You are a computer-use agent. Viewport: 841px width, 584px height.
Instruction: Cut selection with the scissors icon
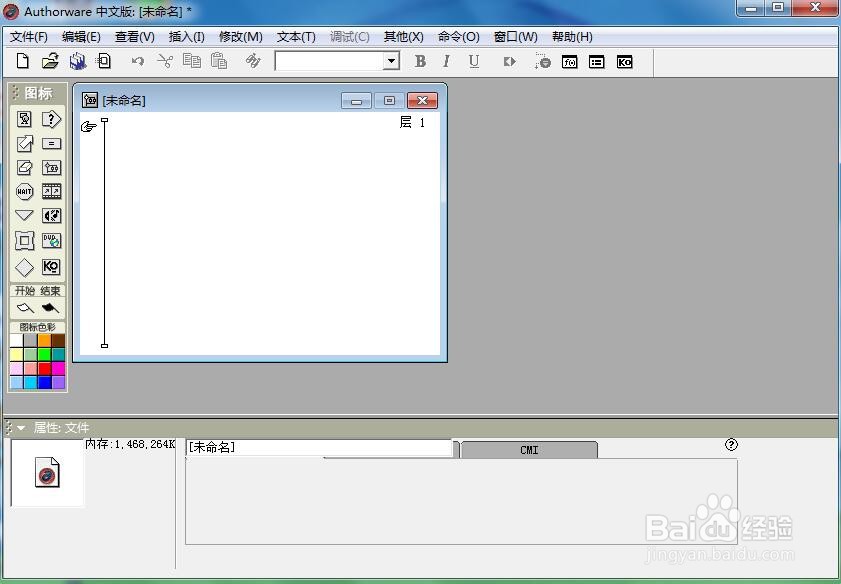coord(165,61)
